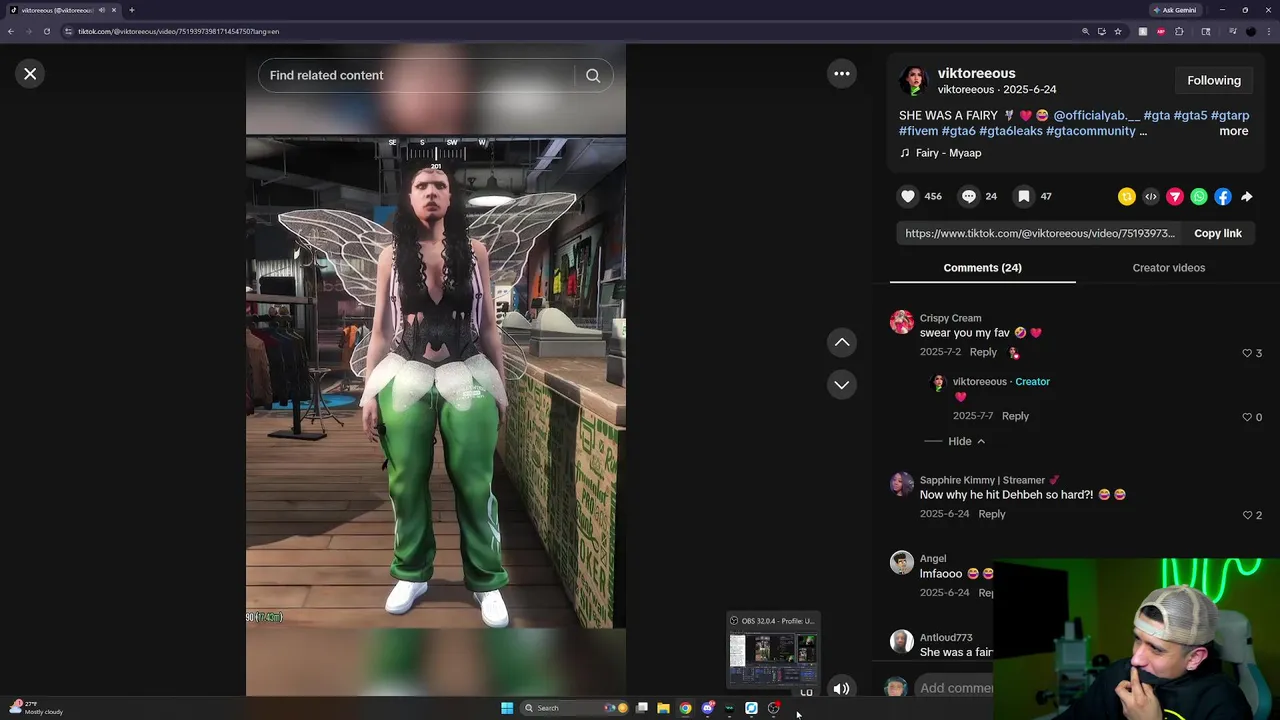The image size is (1280, 720).
Task: Repost video with yellow repost icon
Action: click(x=1127, y=197)
